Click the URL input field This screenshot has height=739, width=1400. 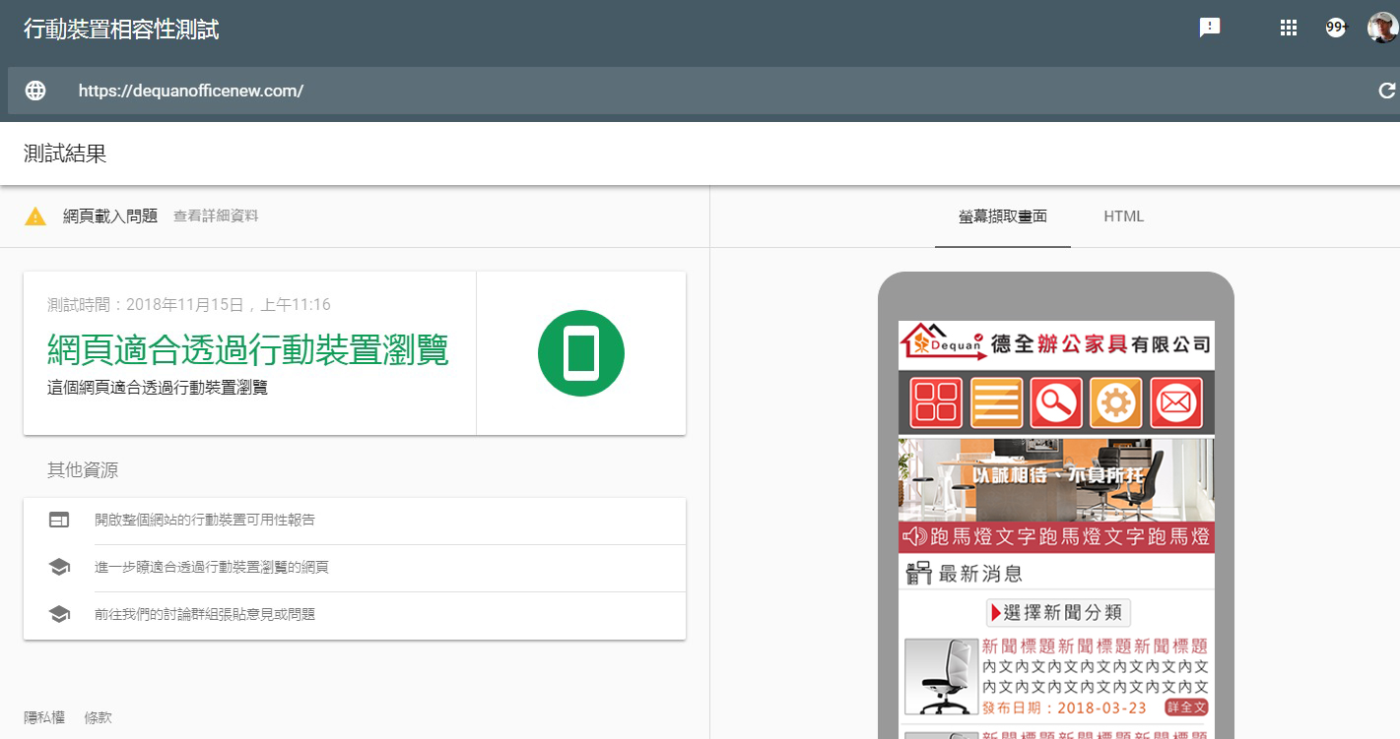click(x=700, y=91)
